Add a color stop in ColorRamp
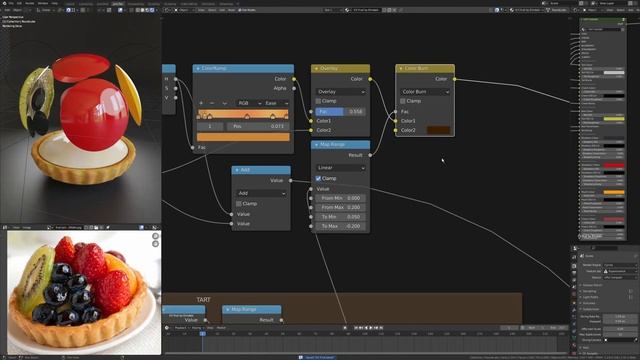The image size is (640, 360). tap(201, 103)
